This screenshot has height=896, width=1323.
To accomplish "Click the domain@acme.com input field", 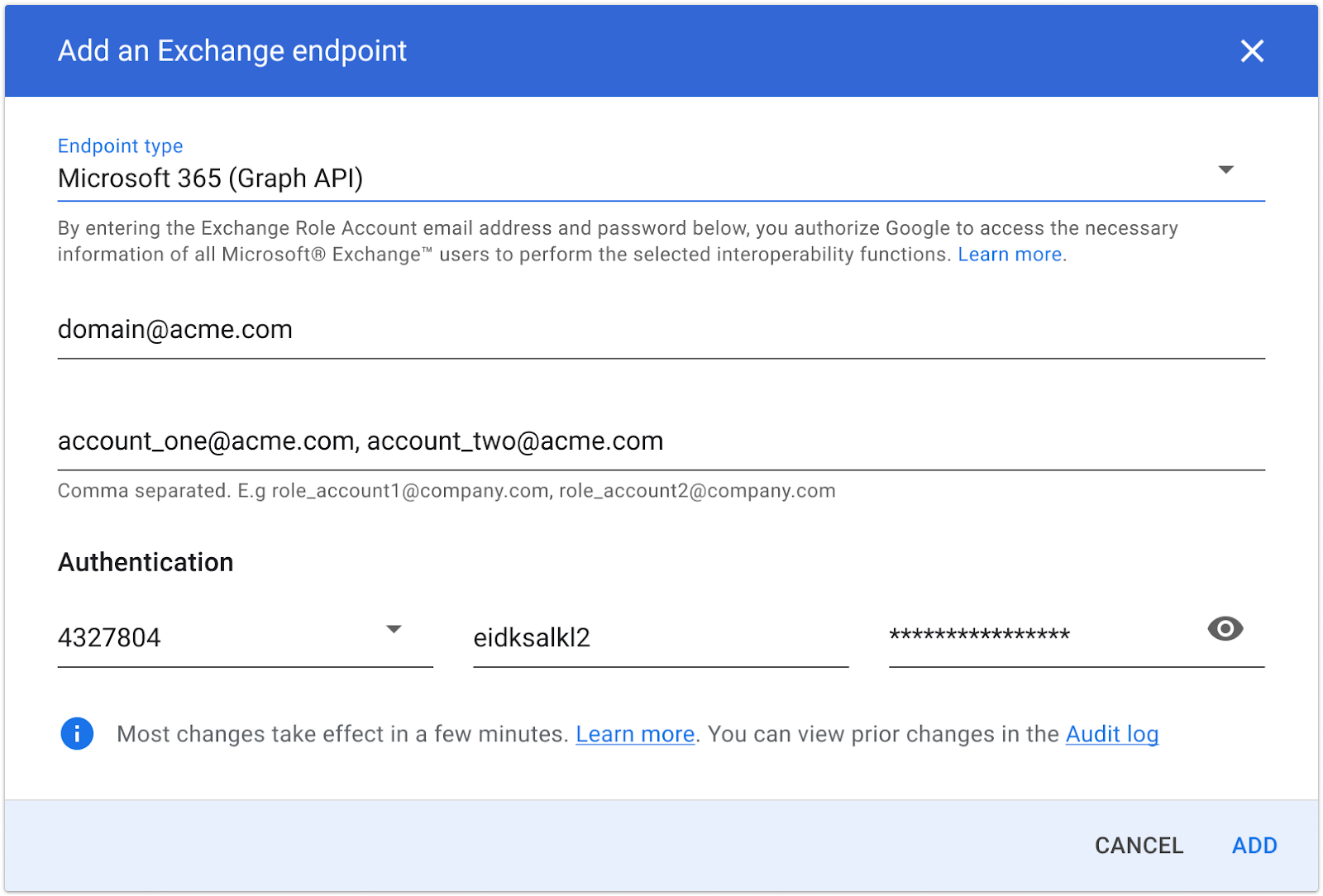I will pyautogui.click(x=661, y=330).
